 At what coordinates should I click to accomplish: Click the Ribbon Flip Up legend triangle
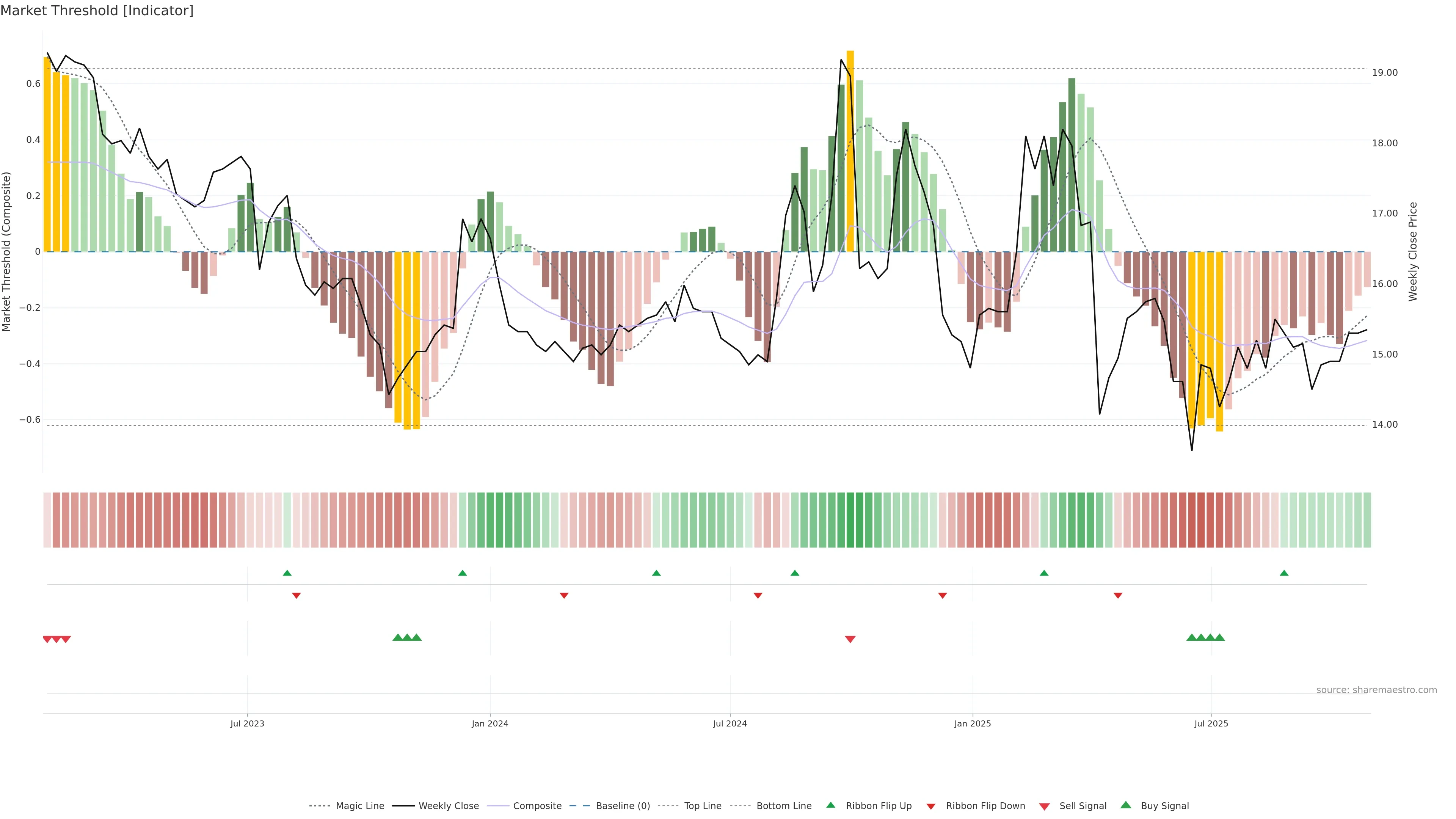(x=830, y=805)
